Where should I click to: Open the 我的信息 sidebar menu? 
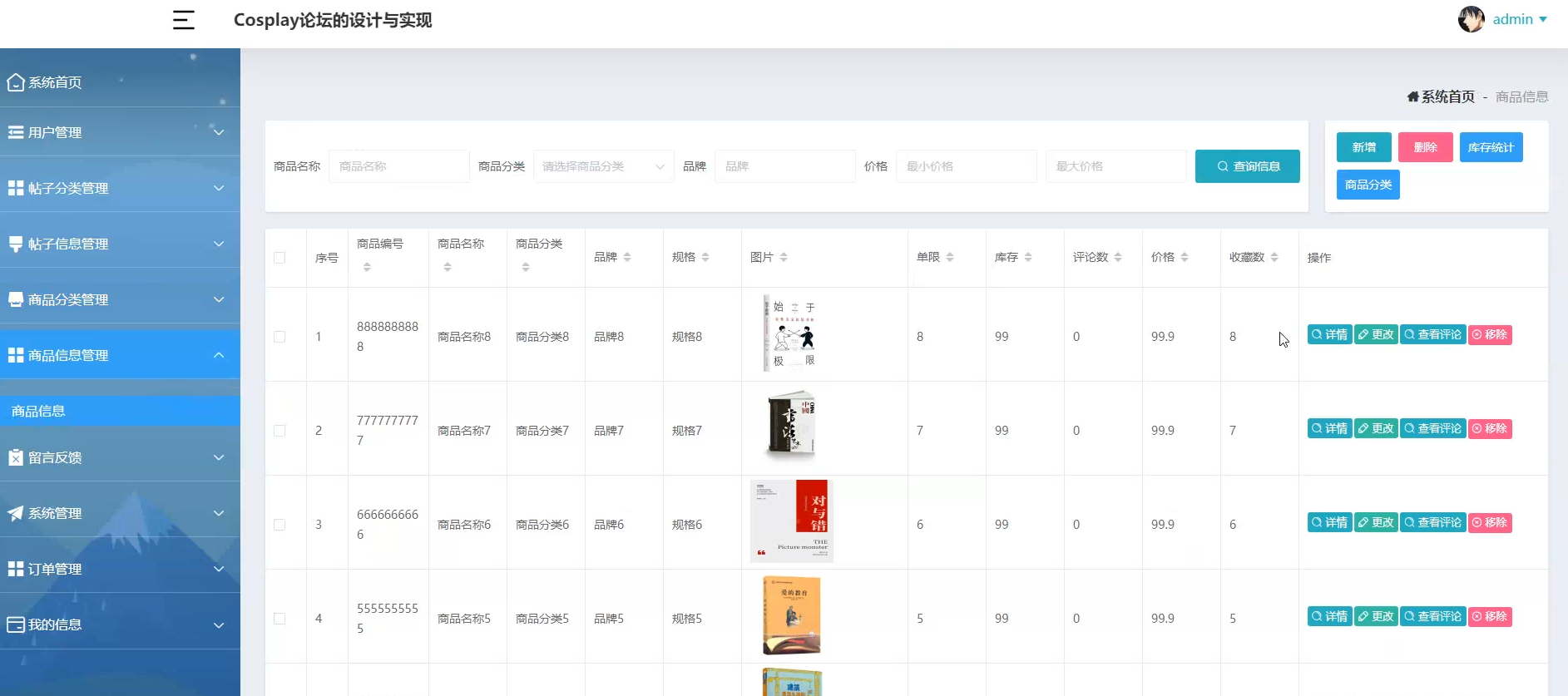click(x=120, y=624)
